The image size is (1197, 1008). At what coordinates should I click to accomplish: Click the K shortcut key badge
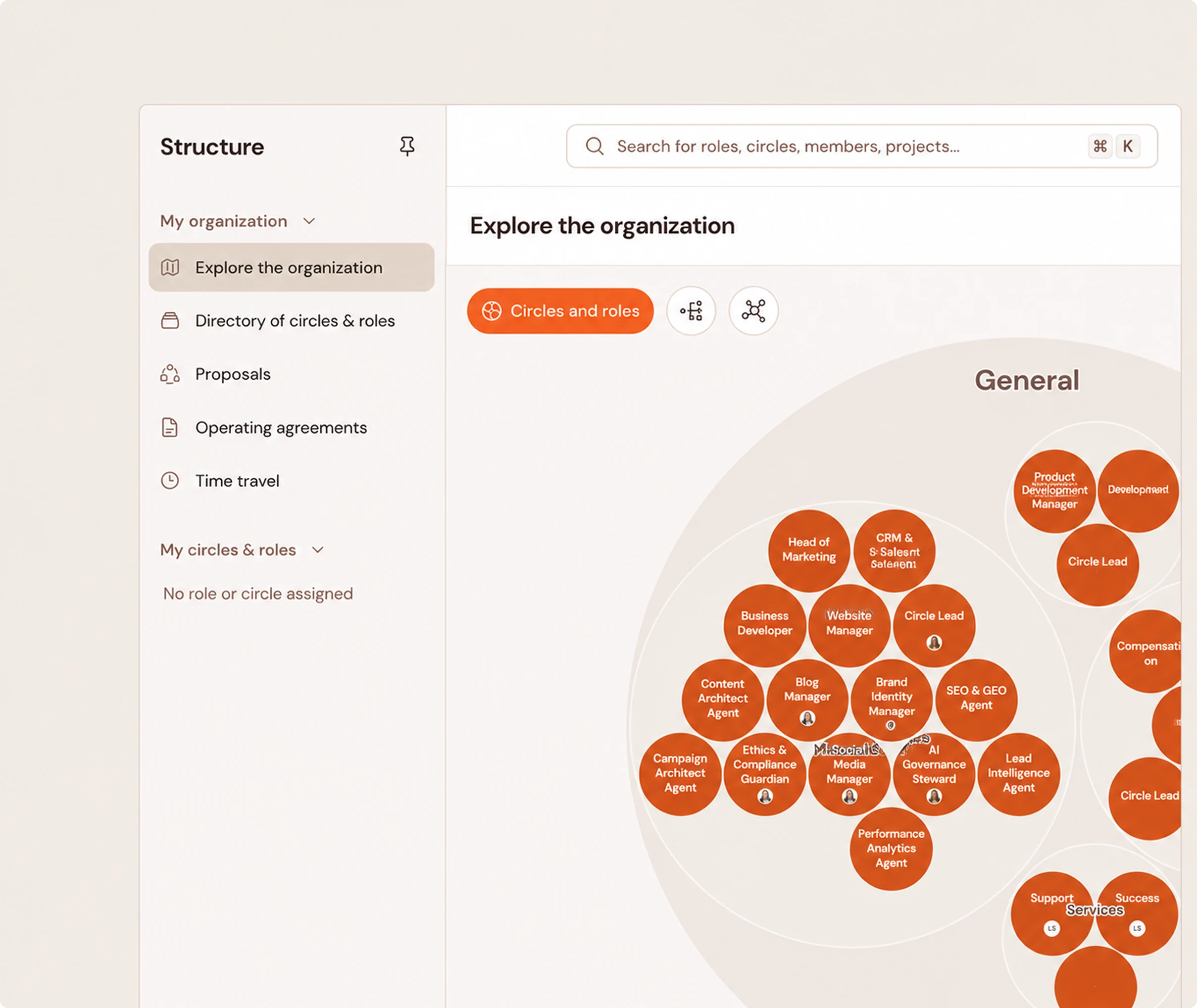(1128, 146)
